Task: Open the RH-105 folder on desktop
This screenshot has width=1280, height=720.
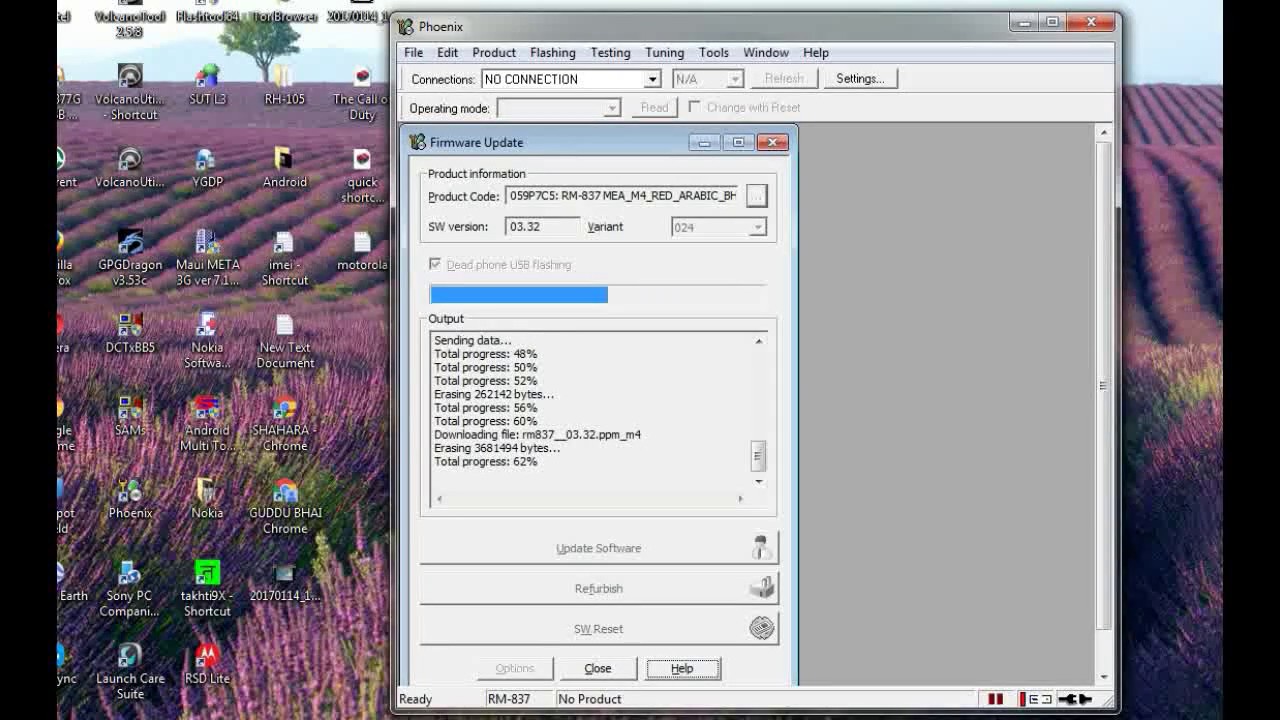Action: (284, 85)
